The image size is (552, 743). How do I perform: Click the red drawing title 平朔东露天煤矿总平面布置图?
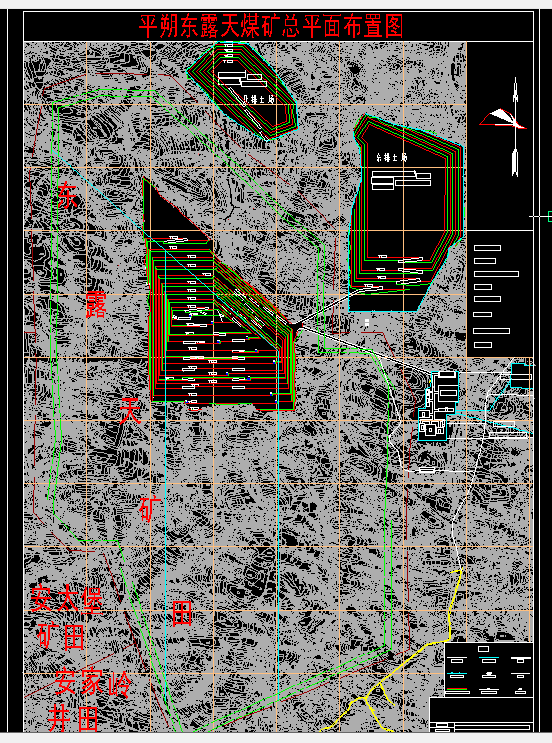(x=271, y=27)
